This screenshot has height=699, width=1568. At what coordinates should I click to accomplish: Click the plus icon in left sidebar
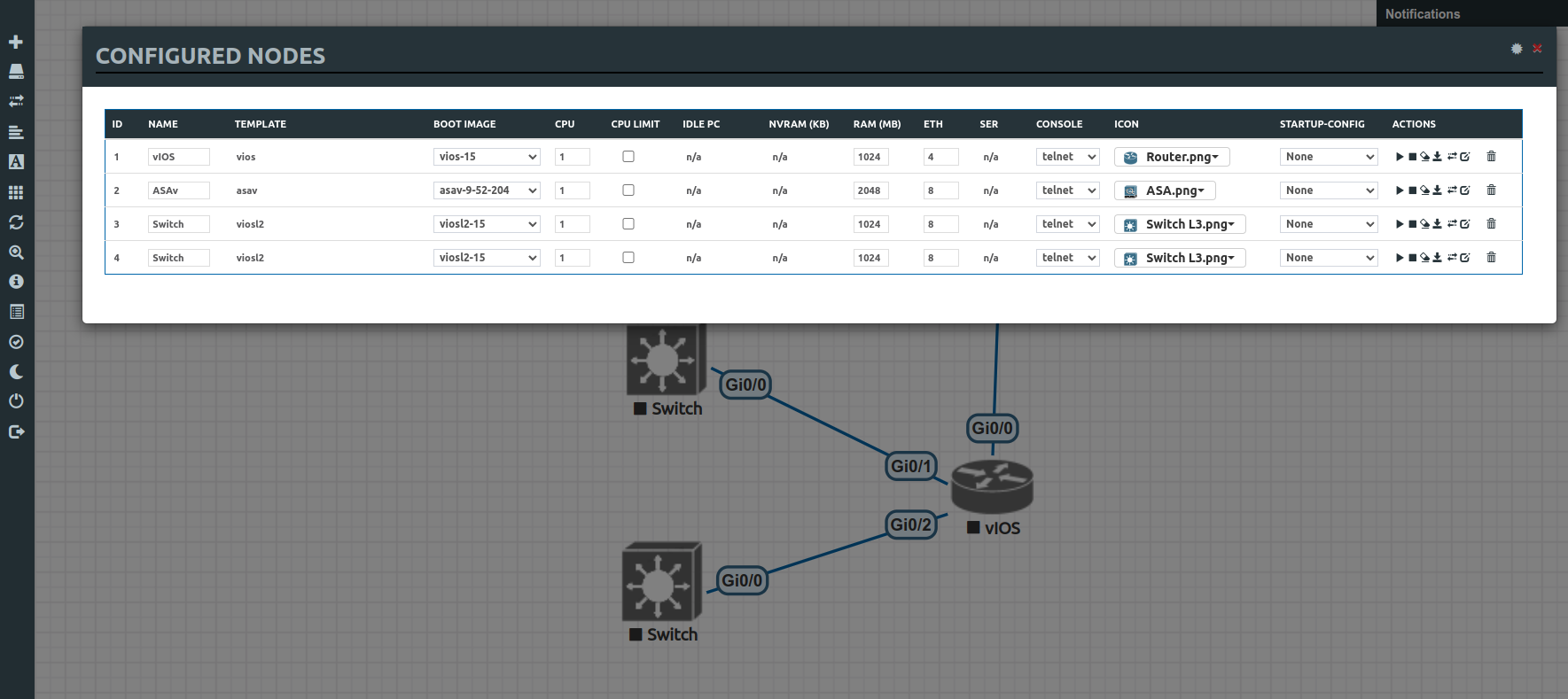16,42
